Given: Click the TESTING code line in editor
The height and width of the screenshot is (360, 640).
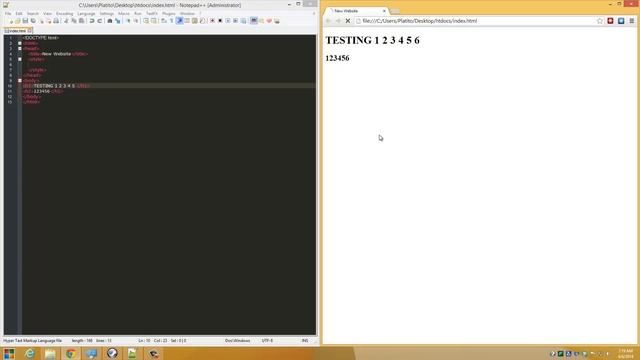Looking at the screenshot, I should point(56,86).
